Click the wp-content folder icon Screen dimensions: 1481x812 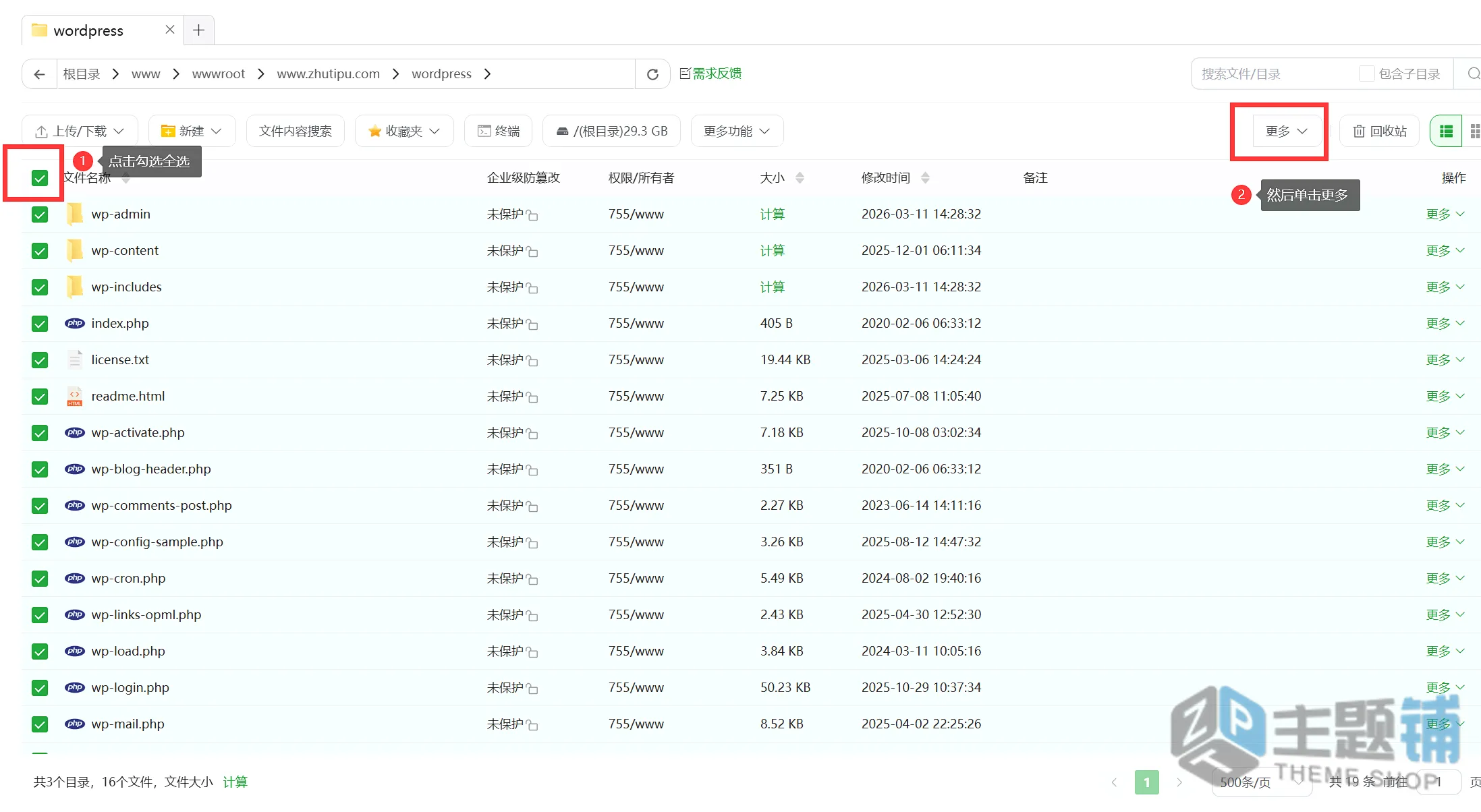(75, 250)
